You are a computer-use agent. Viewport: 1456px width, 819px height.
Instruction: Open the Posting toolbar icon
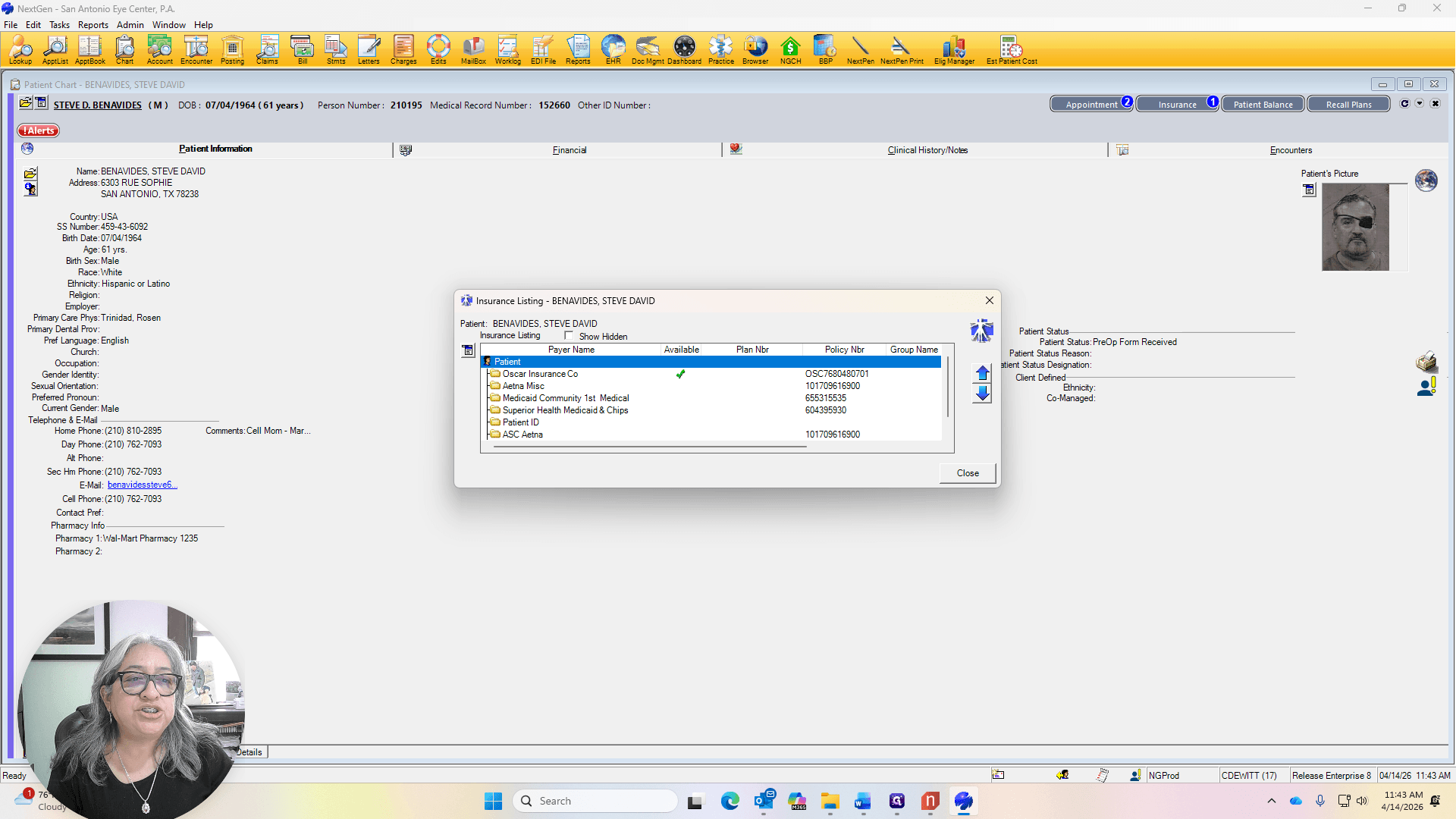tap(232, 50)
